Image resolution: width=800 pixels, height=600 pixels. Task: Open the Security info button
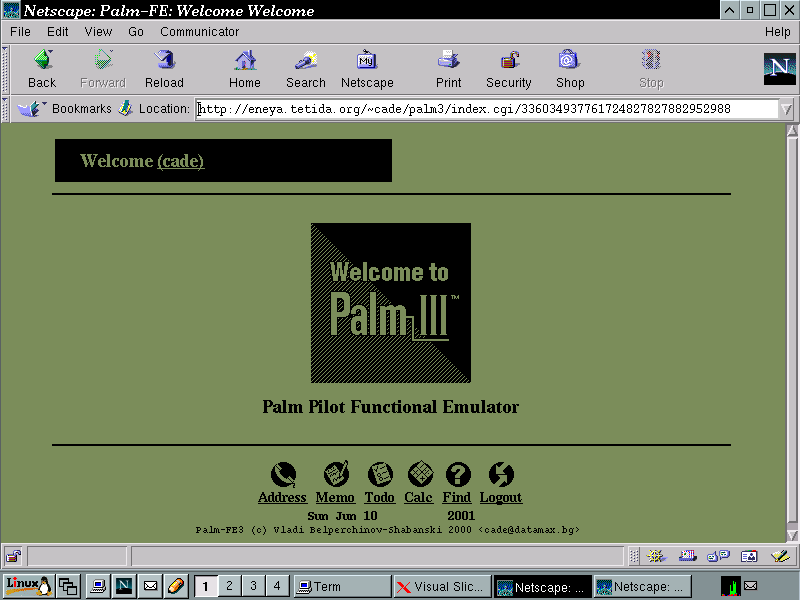[509, 69]
